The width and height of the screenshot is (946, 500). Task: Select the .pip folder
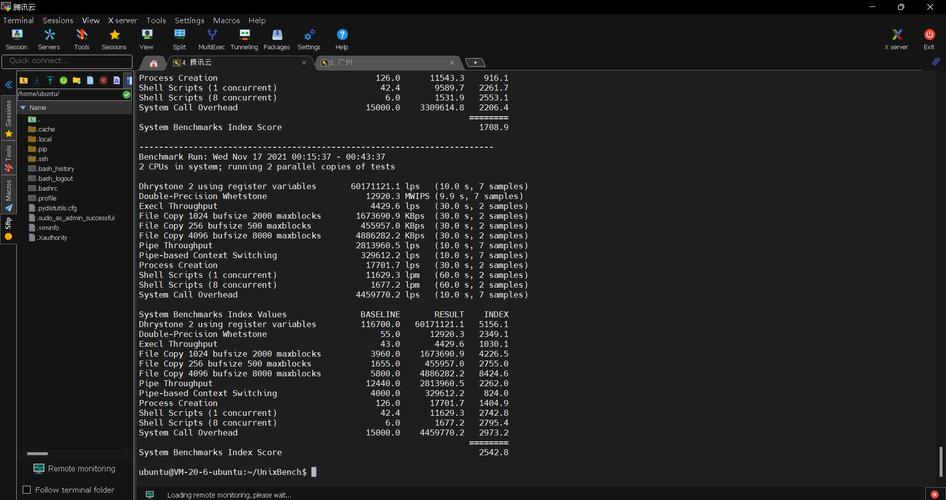[x=37, y=148]
